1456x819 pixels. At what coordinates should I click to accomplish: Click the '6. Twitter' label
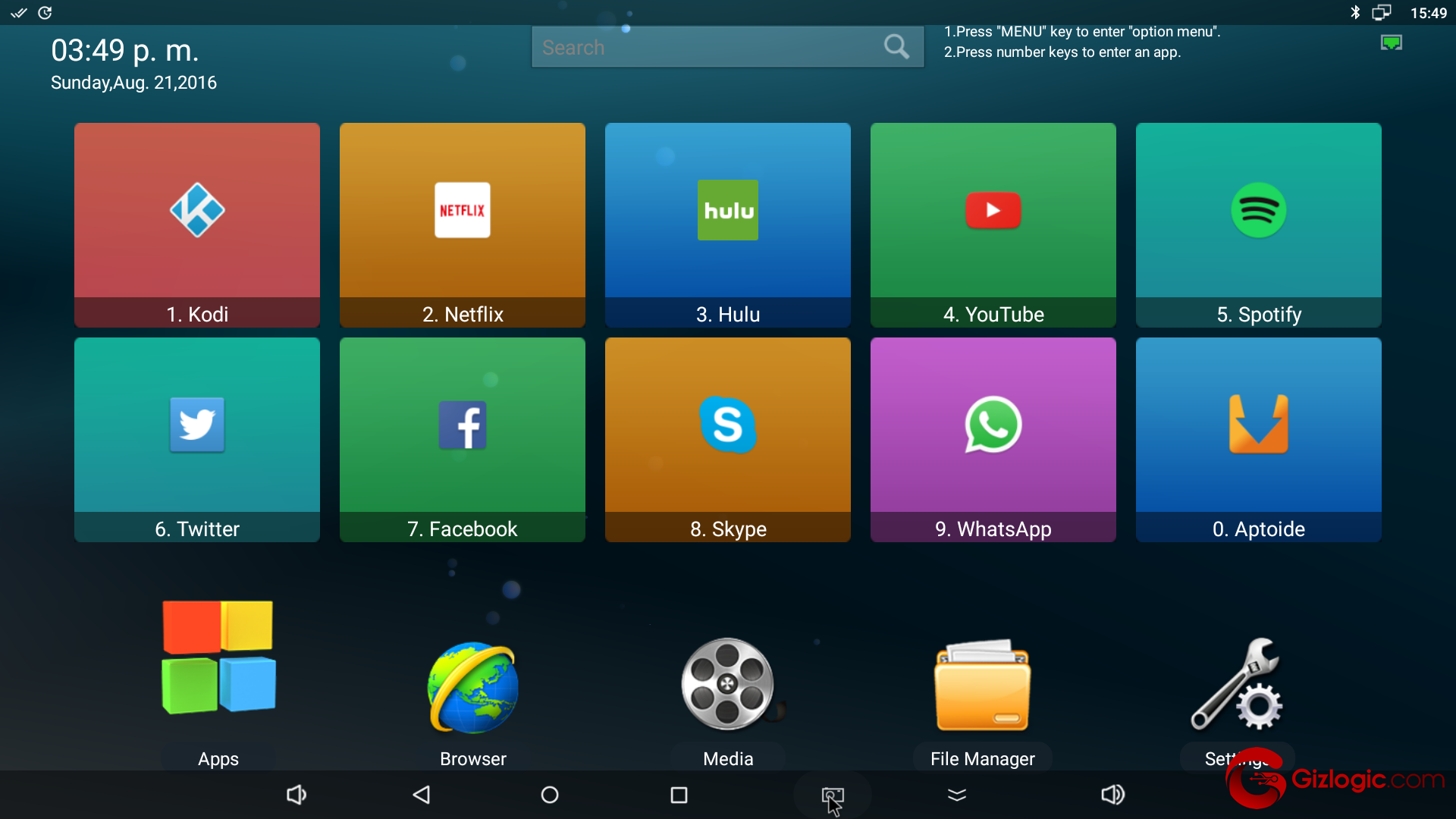(x=197, y=529)
